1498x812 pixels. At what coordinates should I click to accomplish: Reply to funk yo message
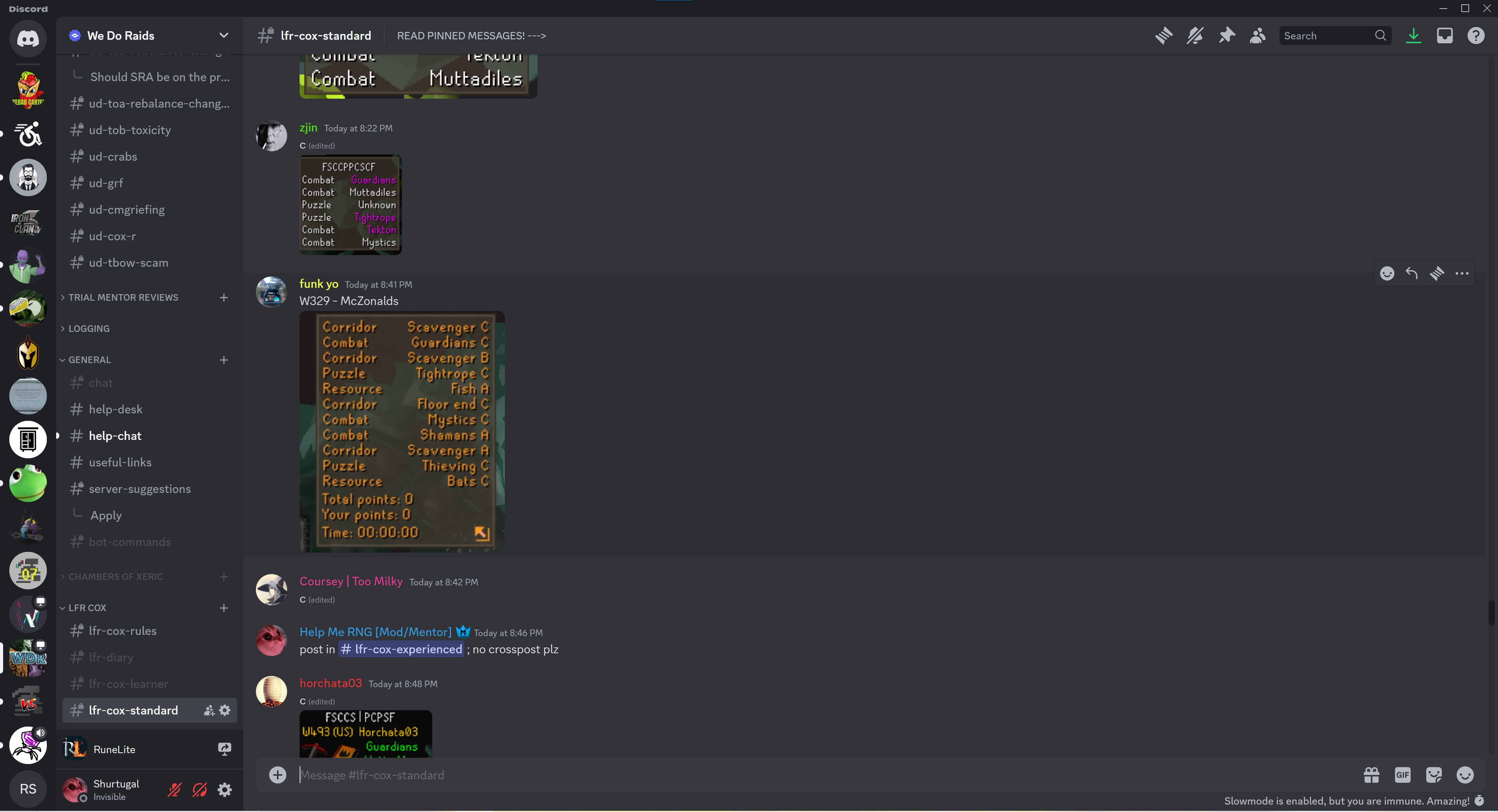click(1411, 273)
